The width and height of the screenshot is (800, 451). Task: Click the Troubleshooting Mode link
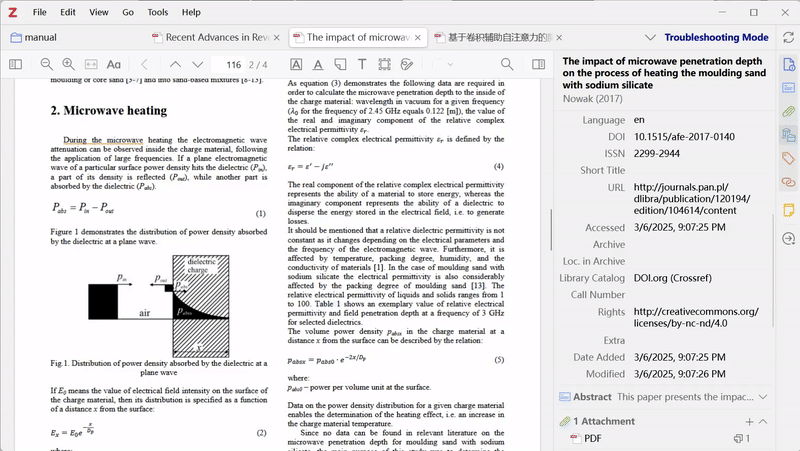click(x=716, y=37)
